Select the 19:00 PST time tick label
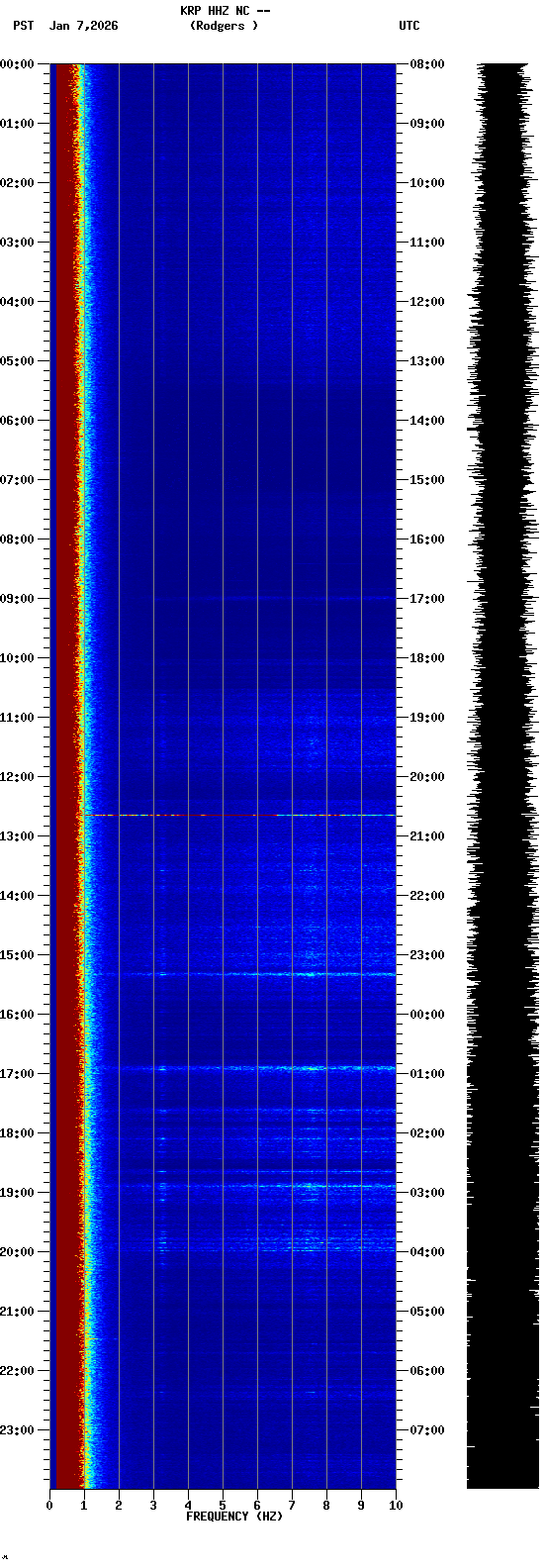 17,1193
